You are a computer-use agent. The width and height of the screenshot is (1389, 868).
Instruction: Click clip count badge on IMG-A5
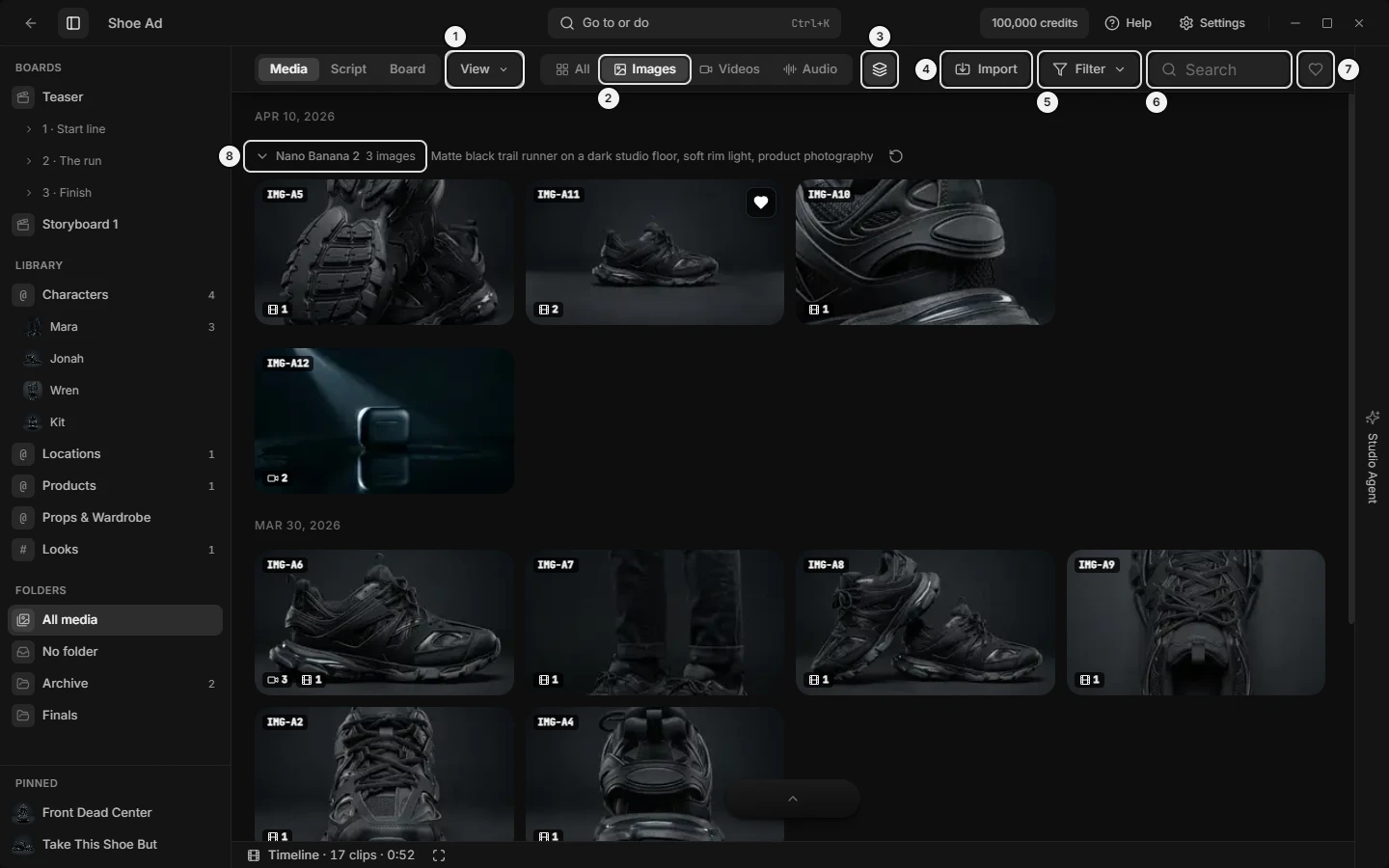(278, 310)
